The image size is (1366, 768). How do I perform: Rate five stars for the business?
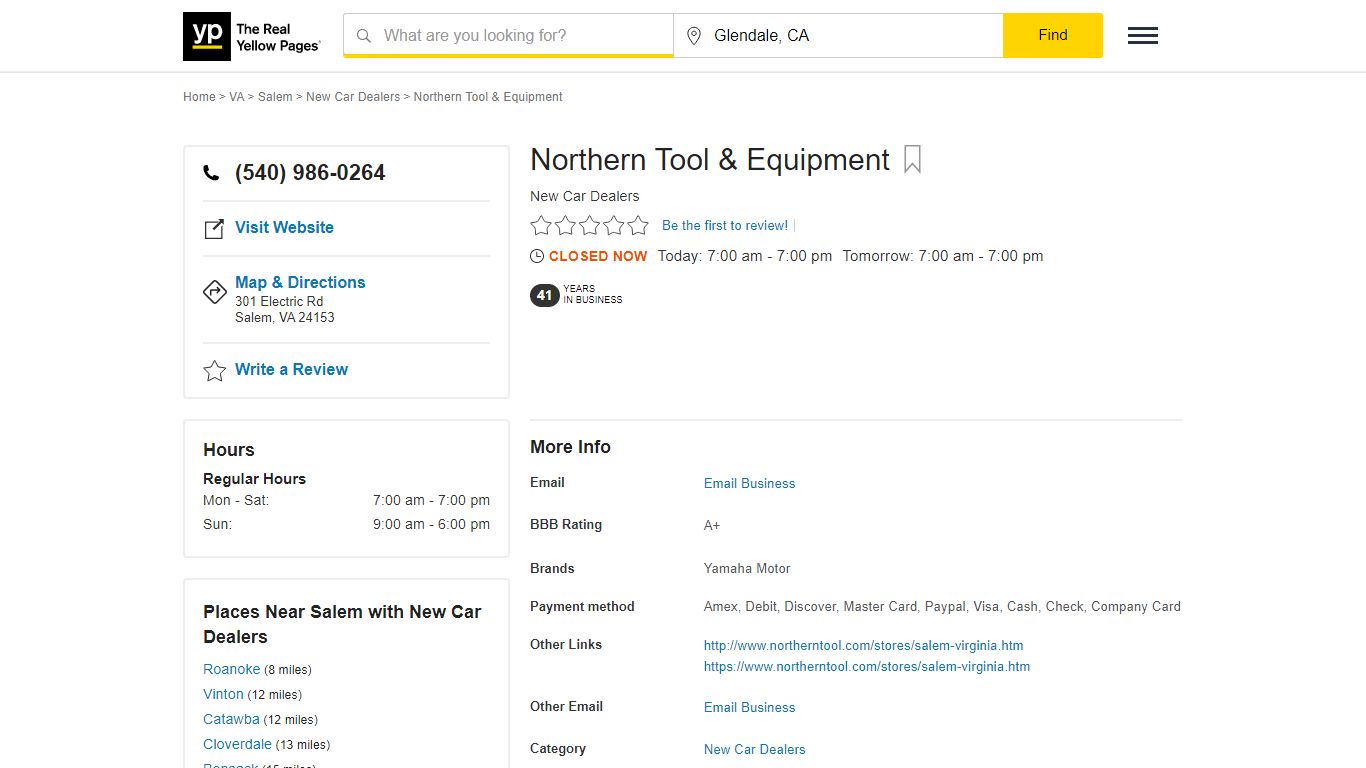coord(638,226)
